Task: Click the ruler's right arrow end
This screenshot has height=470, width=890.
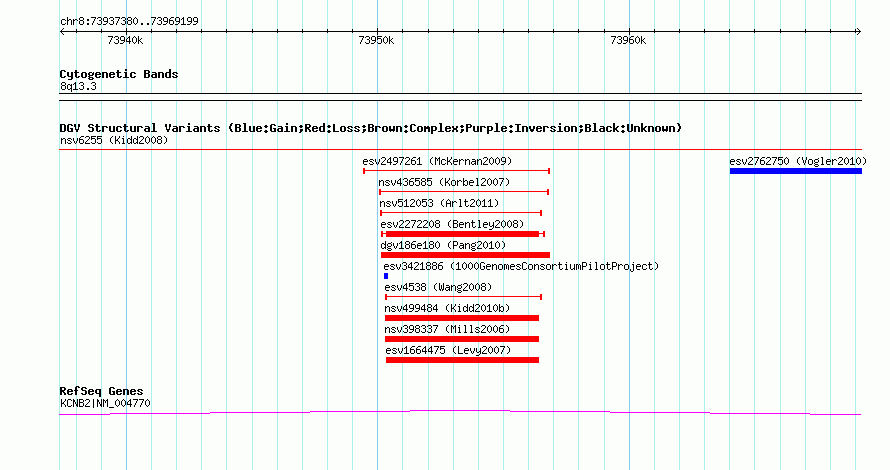Action: 859,32
